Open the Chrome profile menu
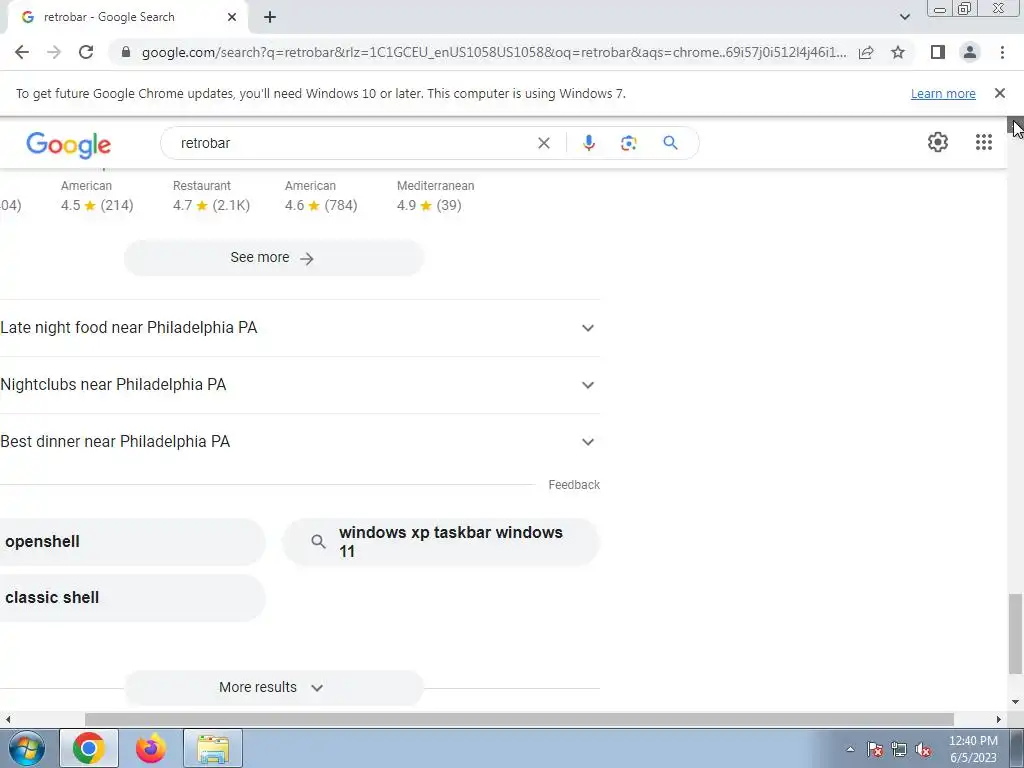 click(970, 52)
